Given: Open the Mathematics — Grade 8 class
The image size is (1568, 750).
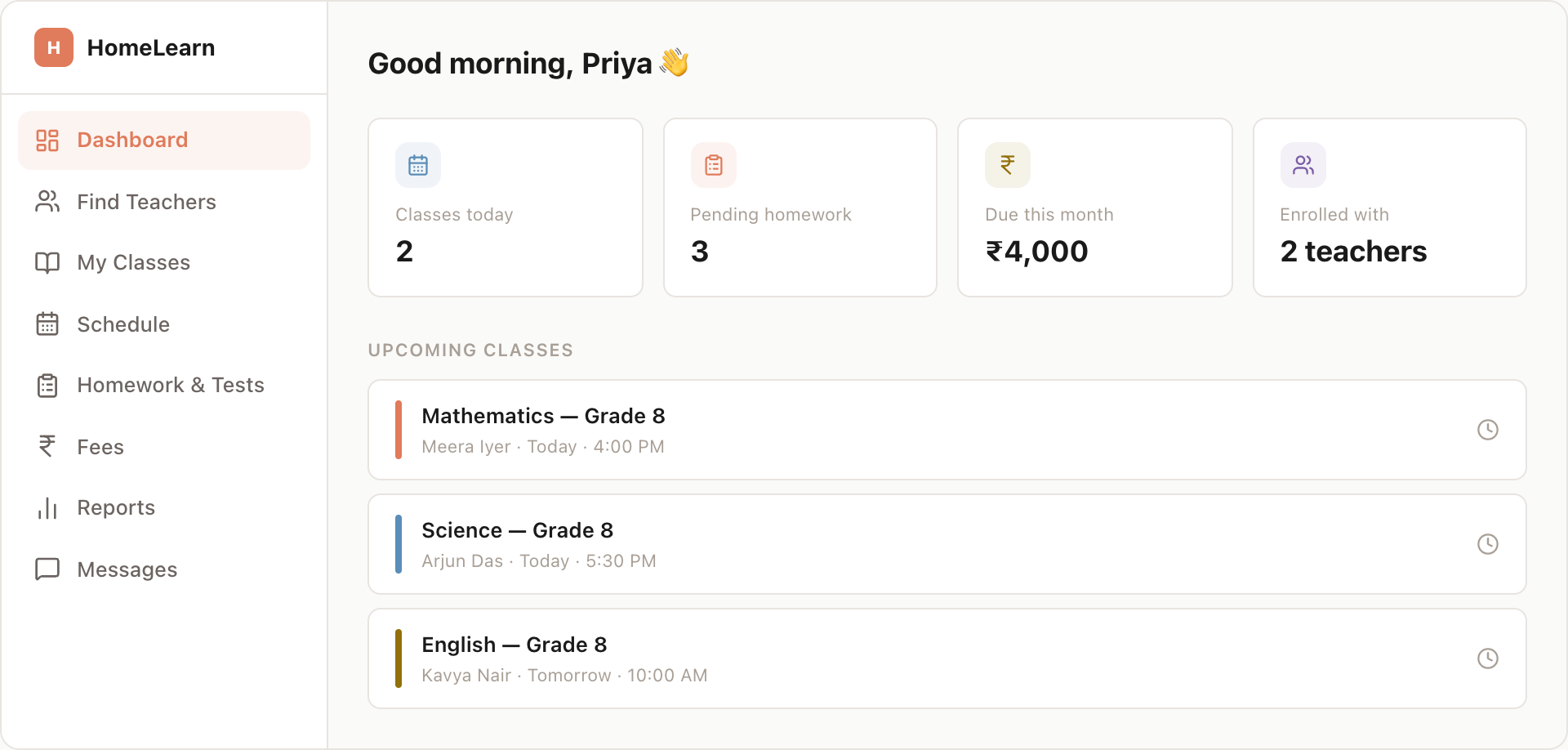Looking at the screenshot, I should [543, 417].
